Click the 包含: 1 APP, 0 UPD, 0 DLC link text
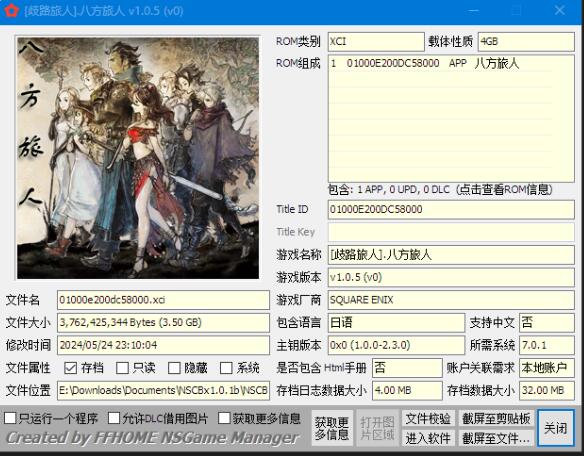Viewport: 584px width, 456px height. [x=440, y=190]
